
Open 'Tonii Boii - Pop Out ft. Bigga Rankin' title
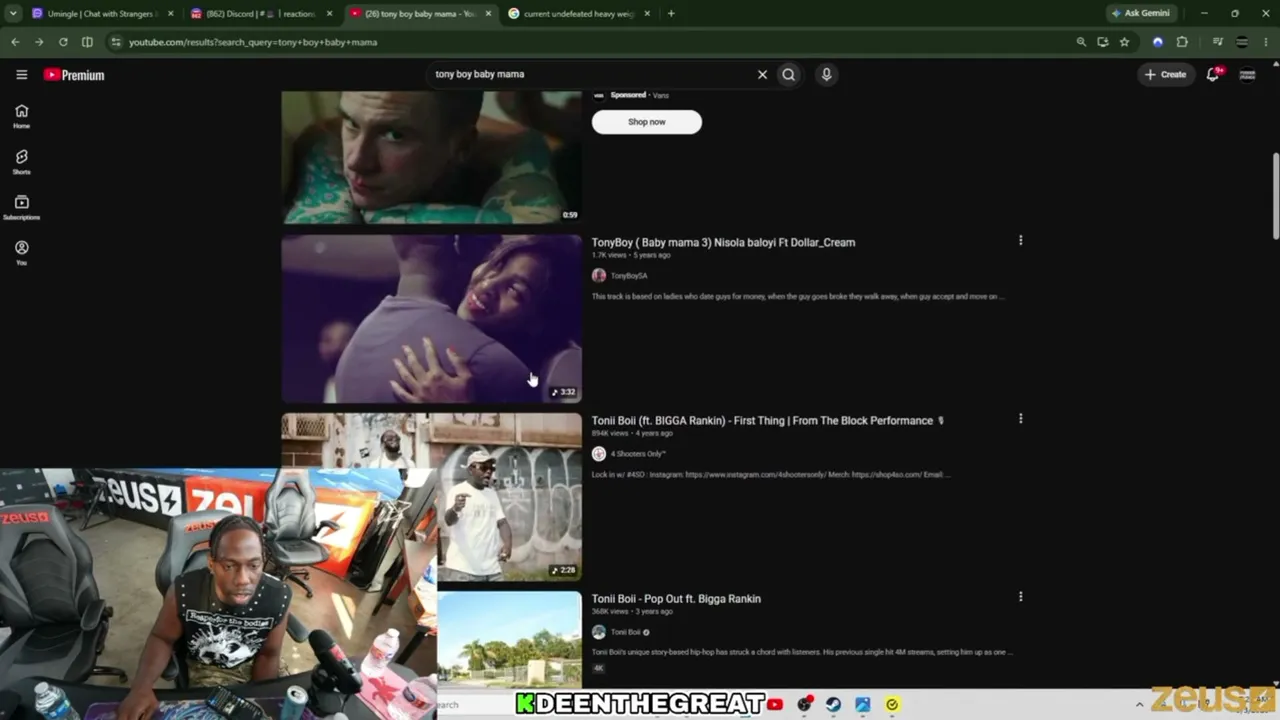tap(676, 599)
